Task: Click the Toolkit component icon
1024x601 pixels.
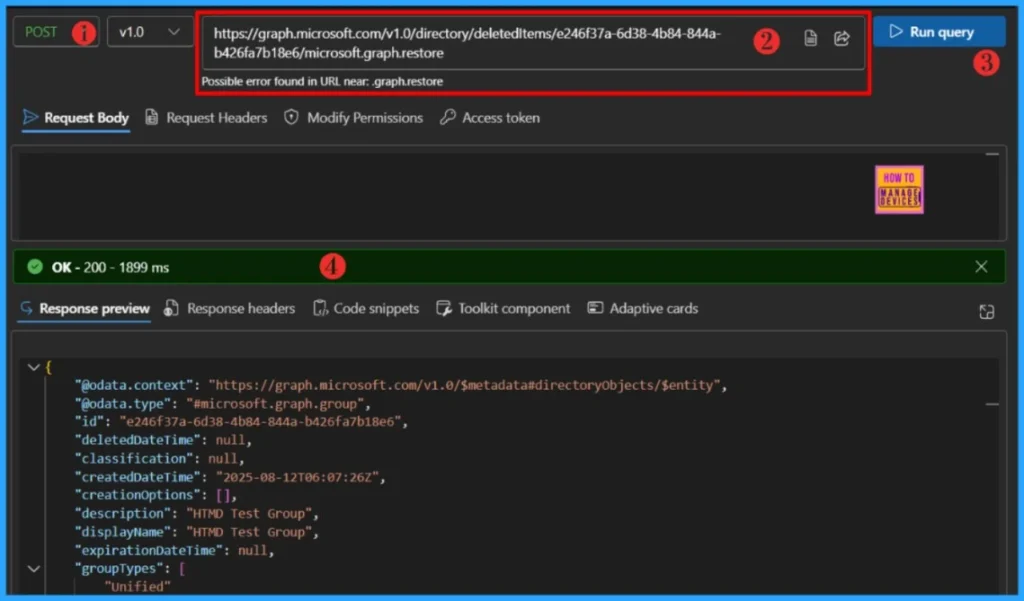Action: click(x=443, y=308)
